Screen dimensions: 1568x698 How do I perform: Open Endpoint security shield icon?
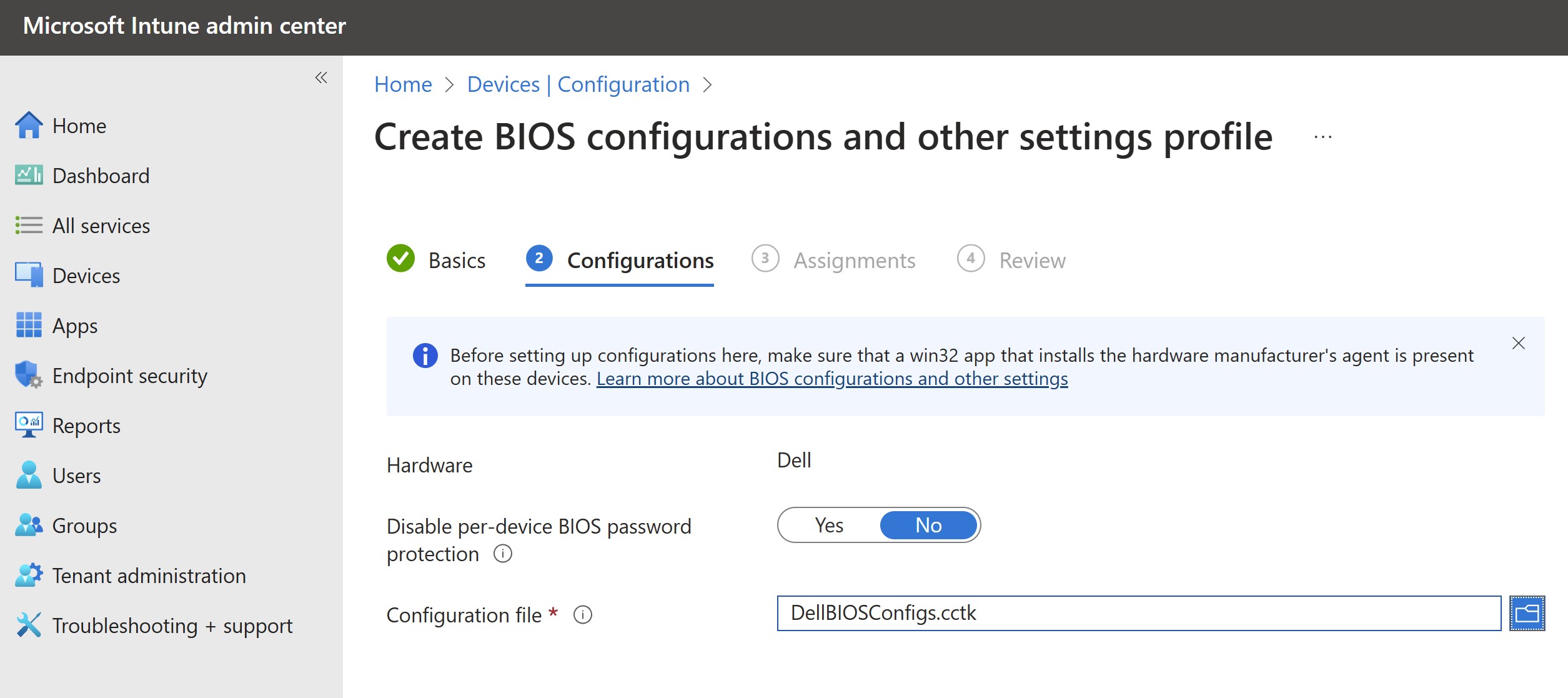pyautogui.click(x=29, y=375)
